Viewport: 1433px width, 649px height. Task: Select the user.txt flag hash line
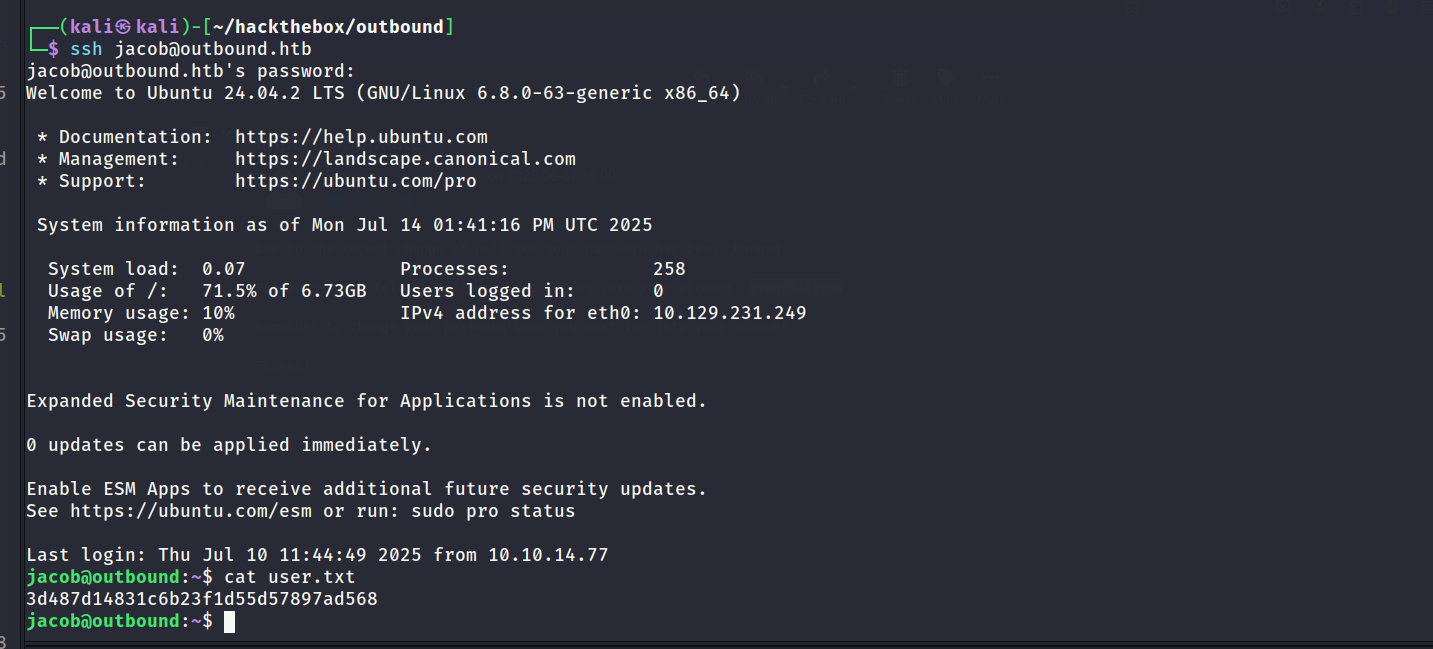pyautogui.click(x=202, y=599)
